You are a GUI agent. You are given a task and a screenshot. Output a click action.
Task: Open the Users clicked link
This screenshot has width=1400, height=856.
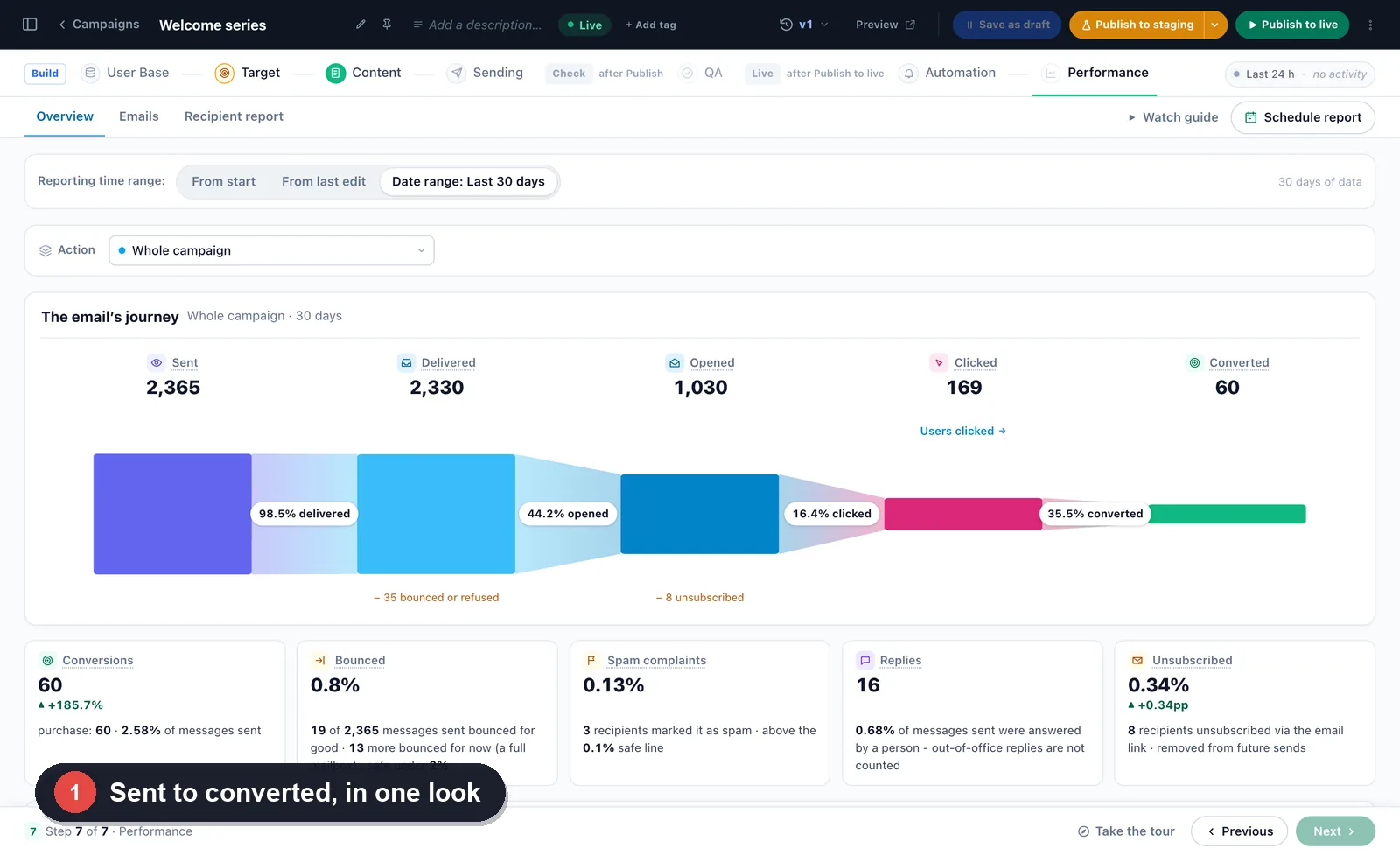pyautogui.click(x=962, y=431)
